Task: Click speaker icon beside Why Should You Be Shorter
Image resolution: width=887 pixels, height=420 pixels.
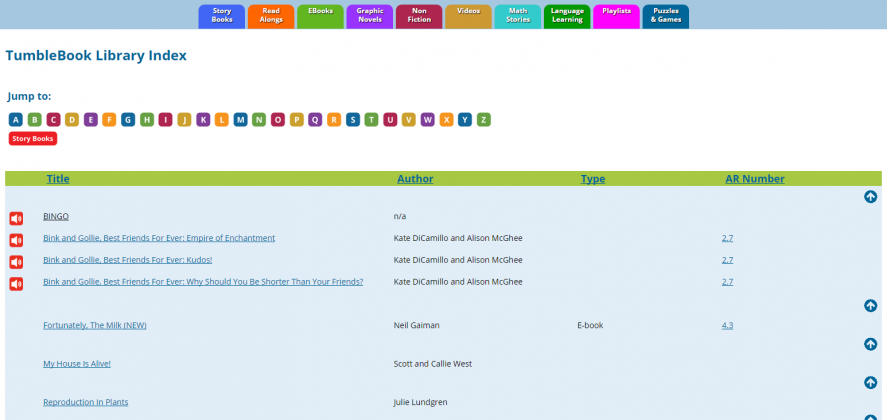Action: (16, 284)
